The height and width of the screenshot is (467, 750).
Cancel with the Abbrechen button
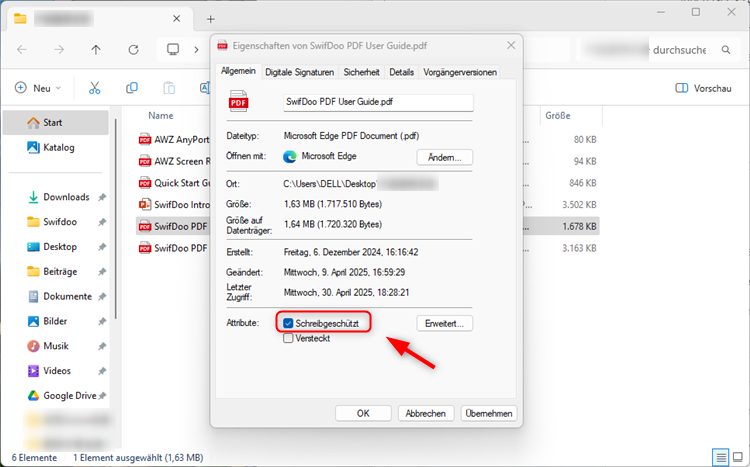click(x=425, y=413)
